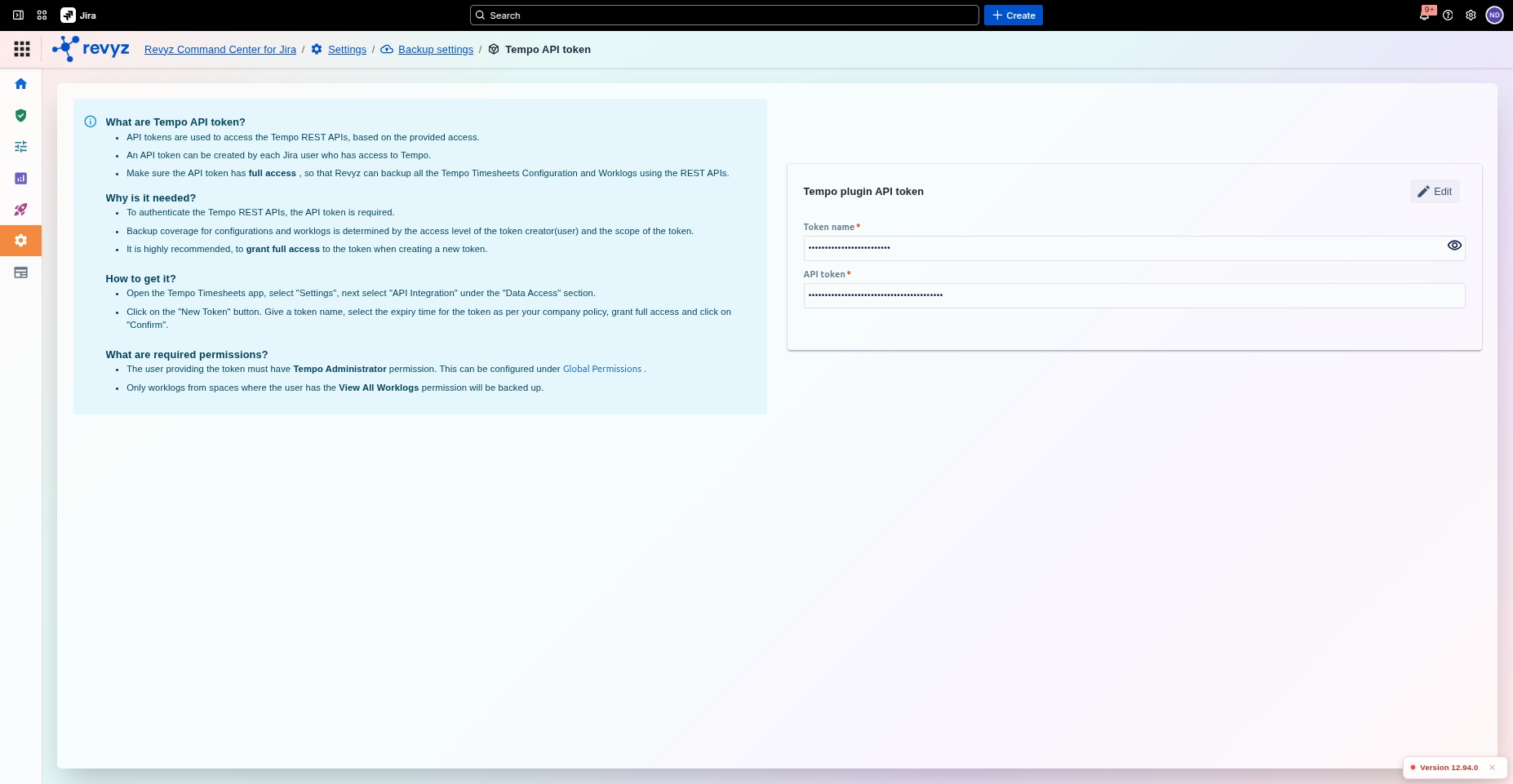Open the Help question mark icon

point(1448,16)
